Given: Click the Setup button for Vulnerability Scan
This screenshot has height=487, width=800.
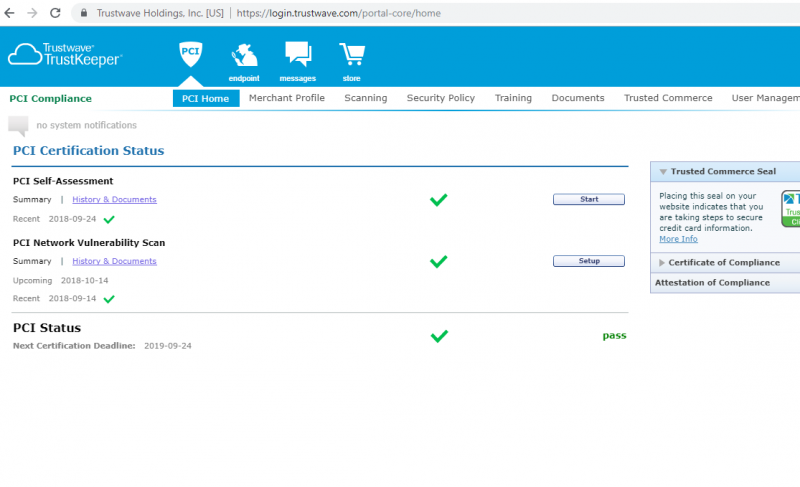Looking at the screenshot, I should tap(588, 261).
